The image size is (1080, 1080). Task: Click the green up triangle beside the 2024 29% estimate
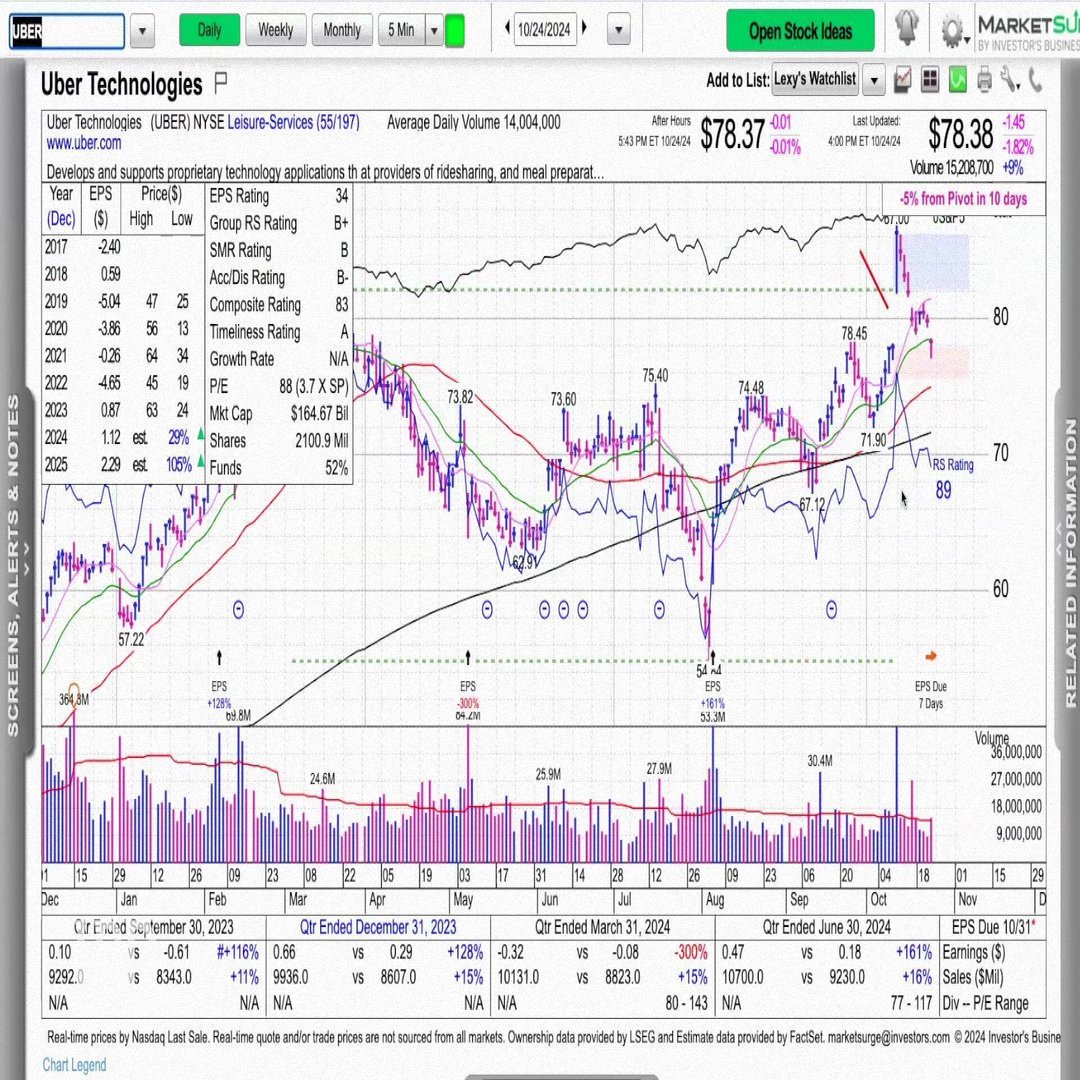click(200, 434)
